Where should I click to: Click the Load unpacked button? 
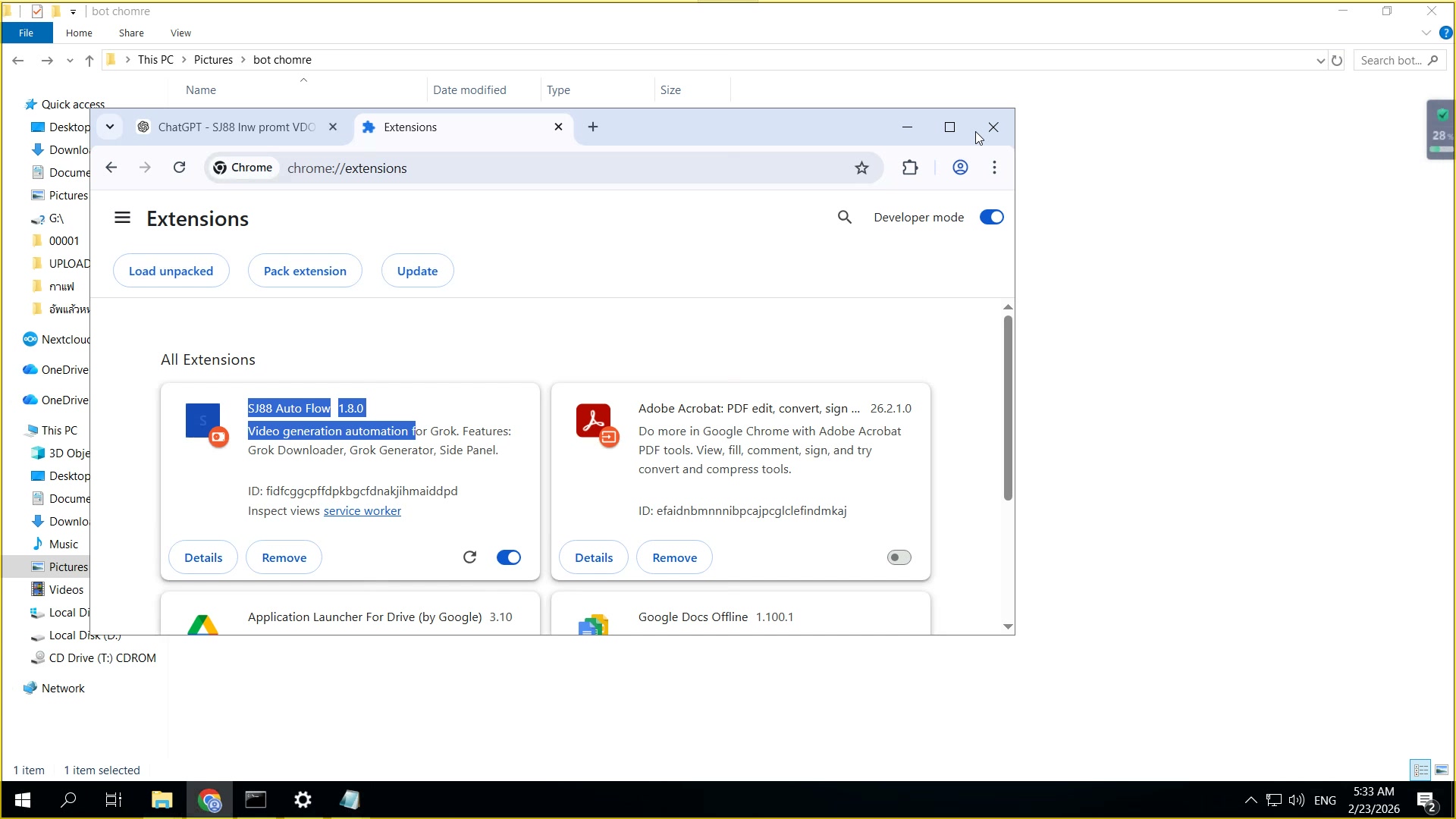point(171,271)
